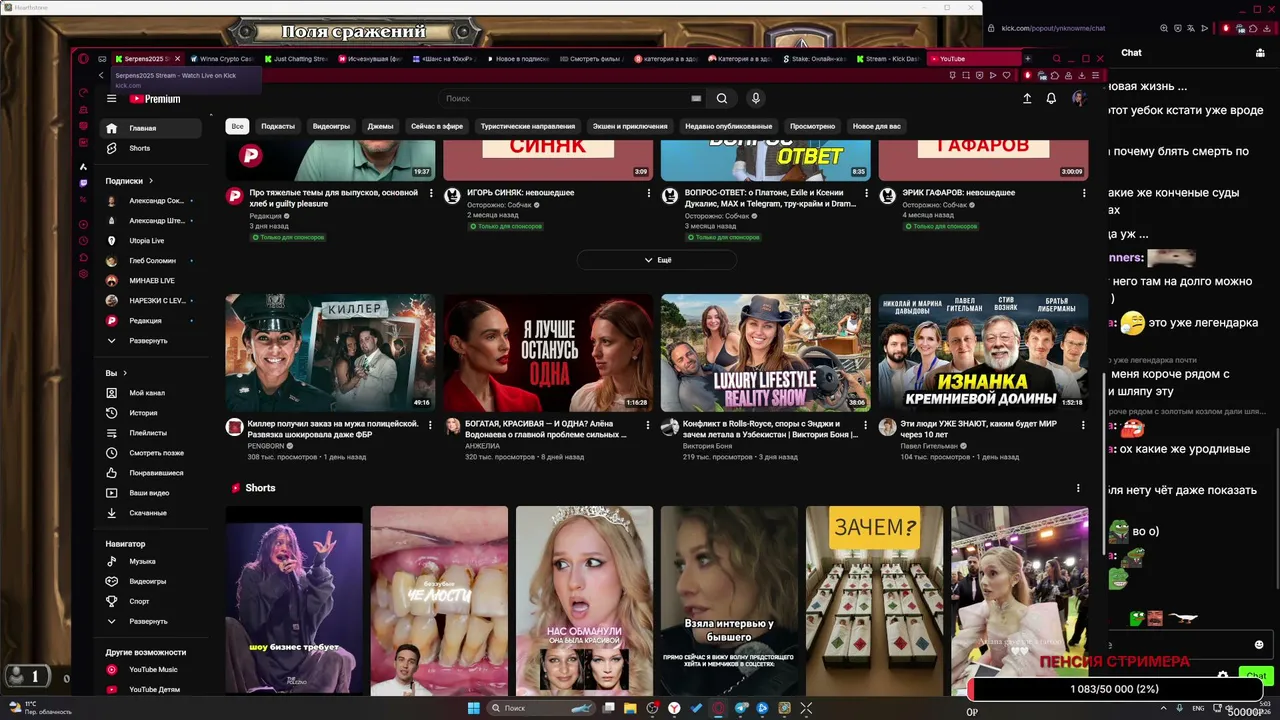Click the YouTube search magnifier button
The width and height of the screenshot is (1280, 720).
click(x=722, y=99)
